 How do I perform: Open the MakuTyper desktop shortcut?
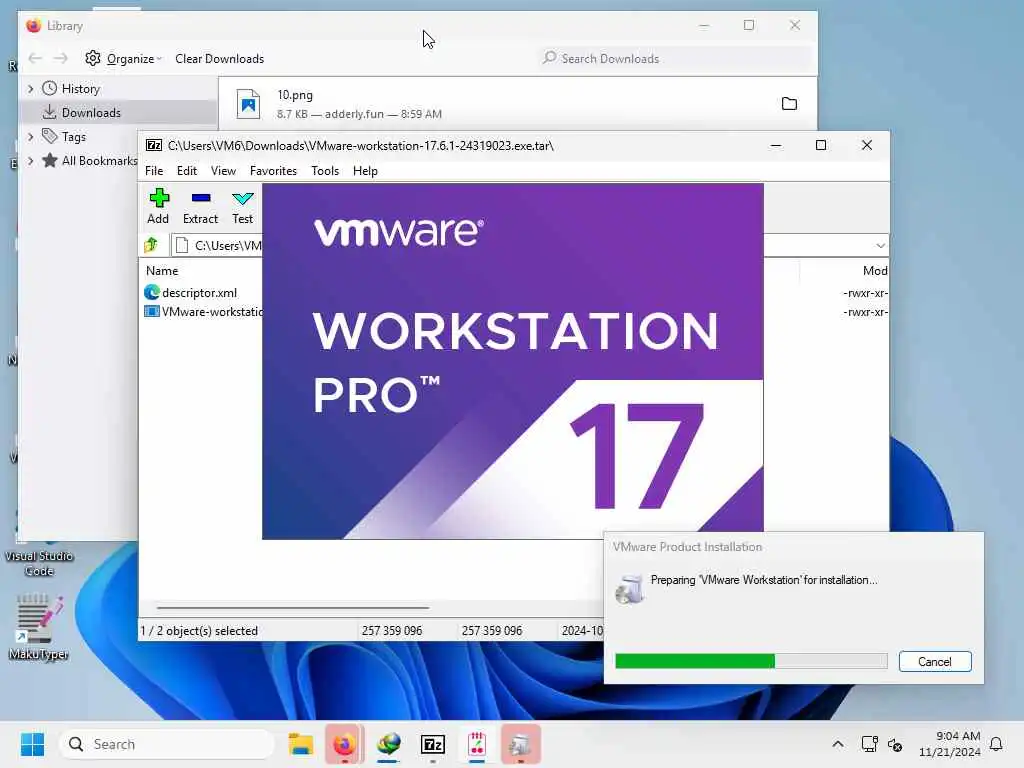pos(39,626)
